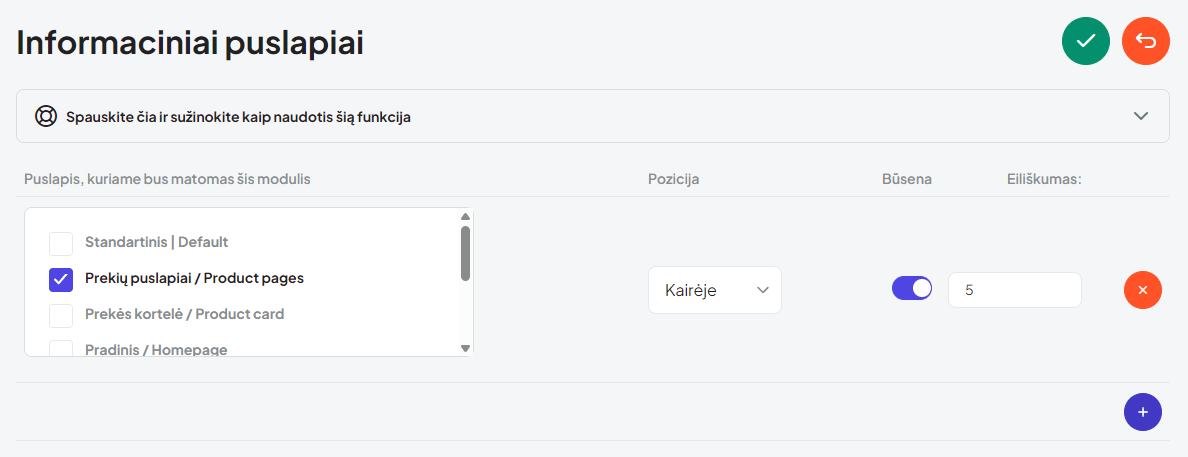Check the Pradinis / Homepage checkbox
The height and width of the screenshot is (457, 1188).
point(61,348)
